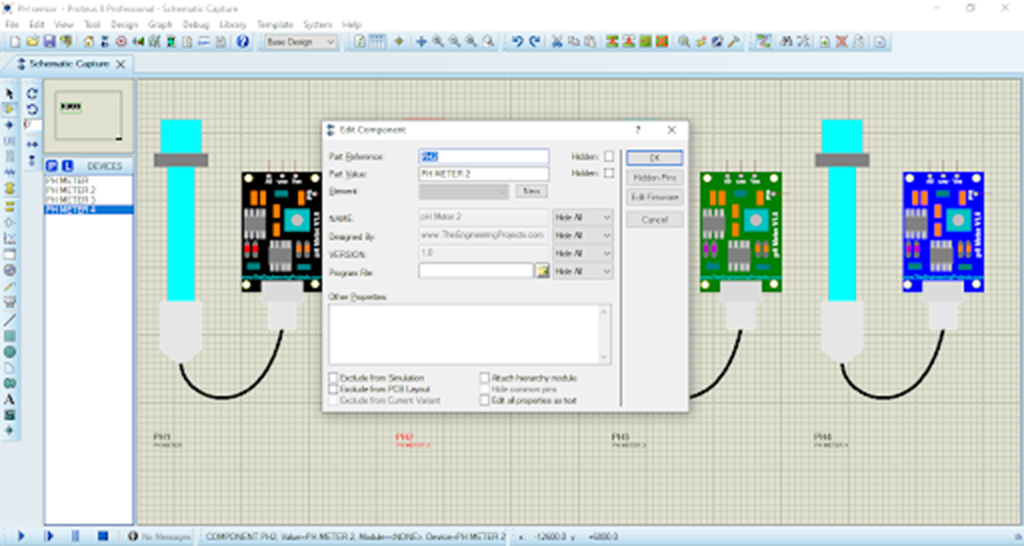Screen dimensions: 1024x546
Task: Open the binoculars search icon
Action: coord(787,42)
